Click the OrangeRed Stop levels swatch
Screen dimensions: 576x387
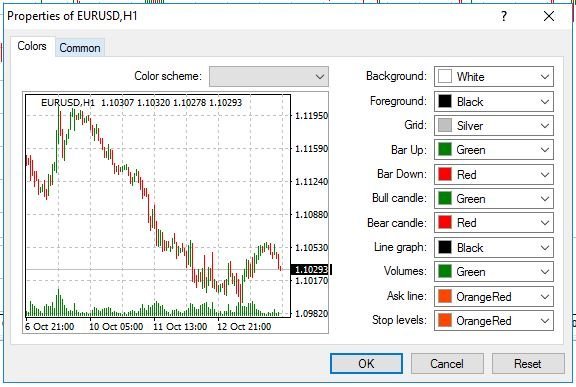coord(445,320)
